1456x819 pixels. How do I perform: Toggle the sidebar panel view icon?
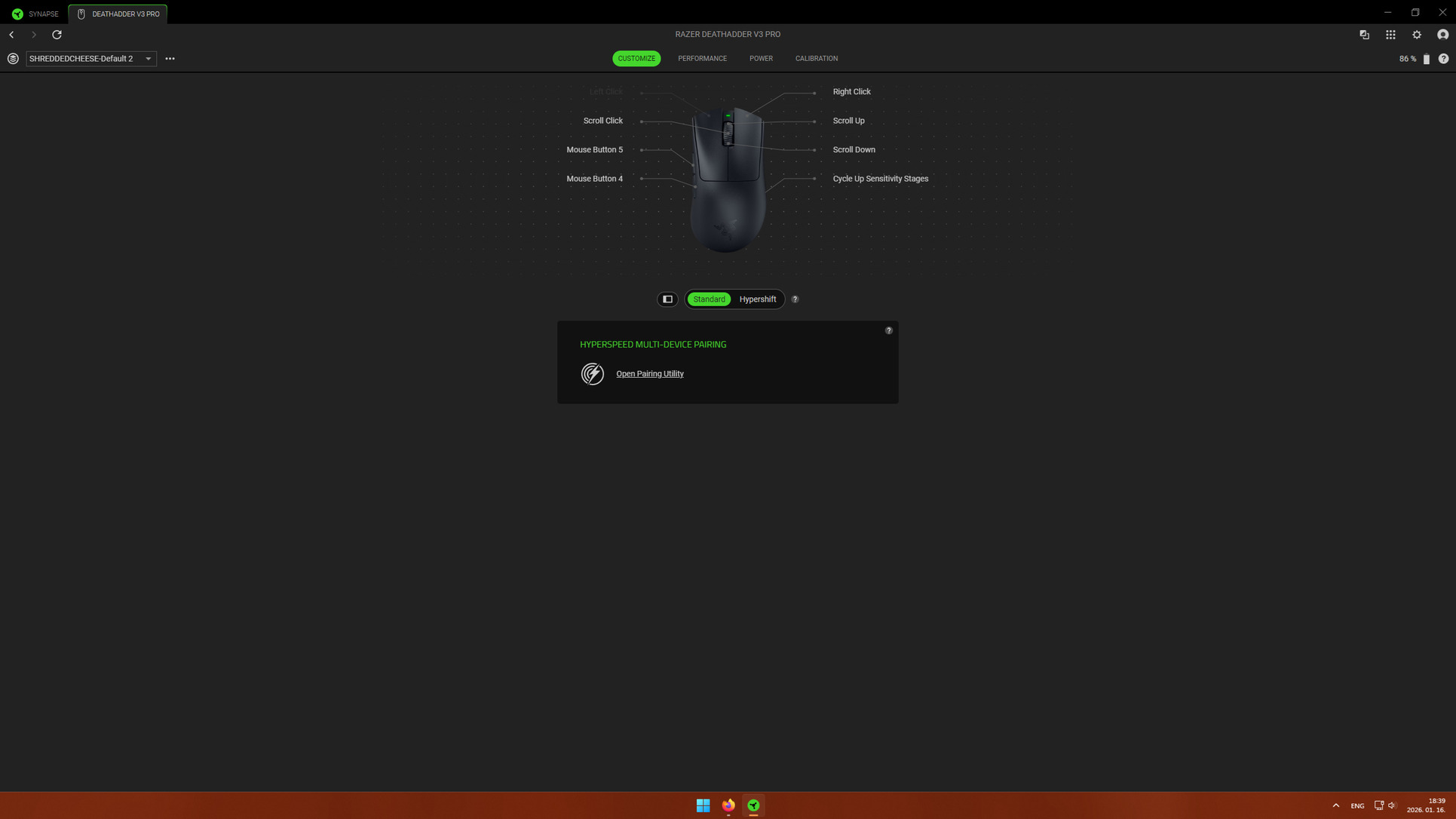(667, 299)
